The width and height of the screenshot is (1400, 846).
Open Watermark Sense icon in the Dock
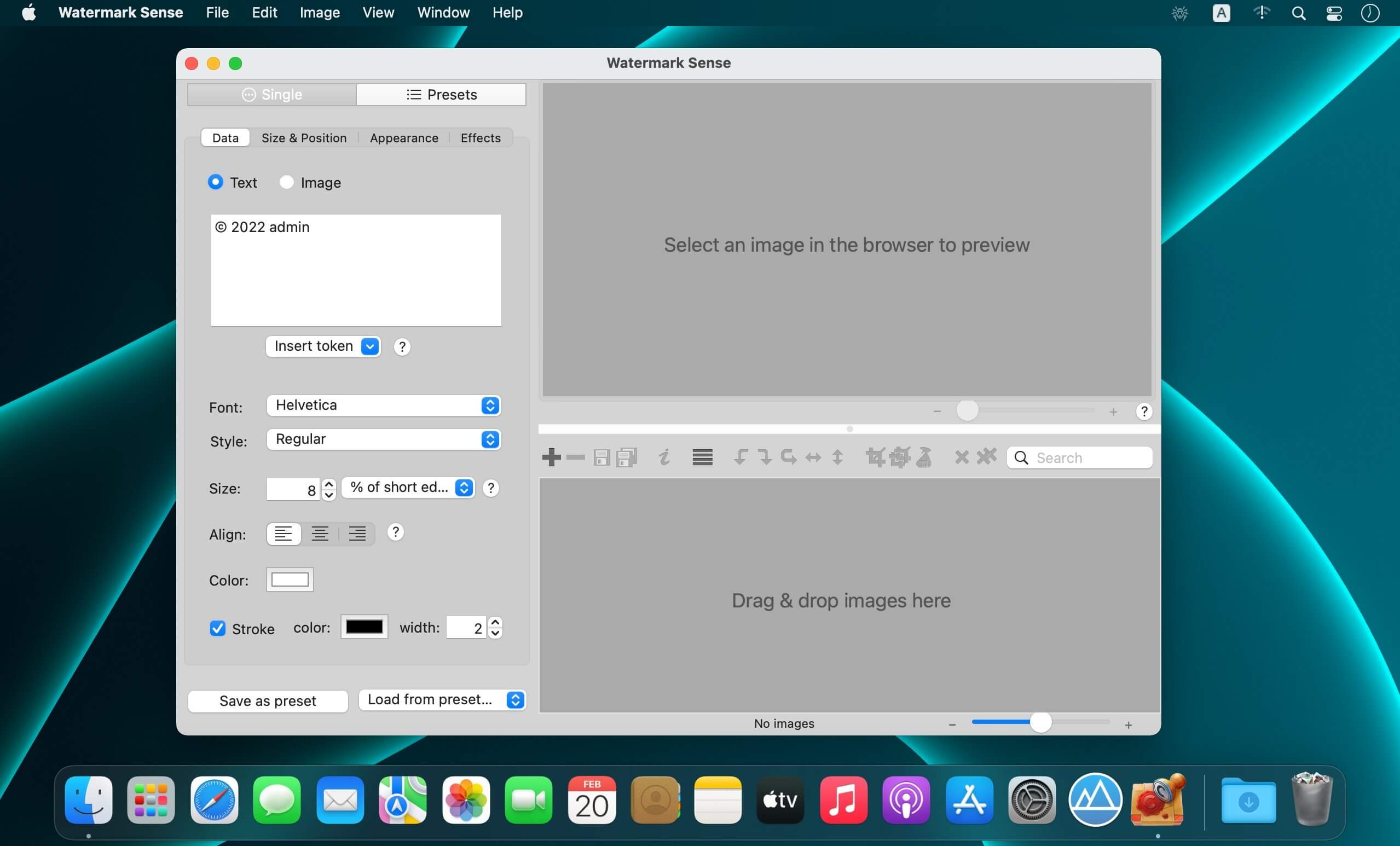[1158, 799]
